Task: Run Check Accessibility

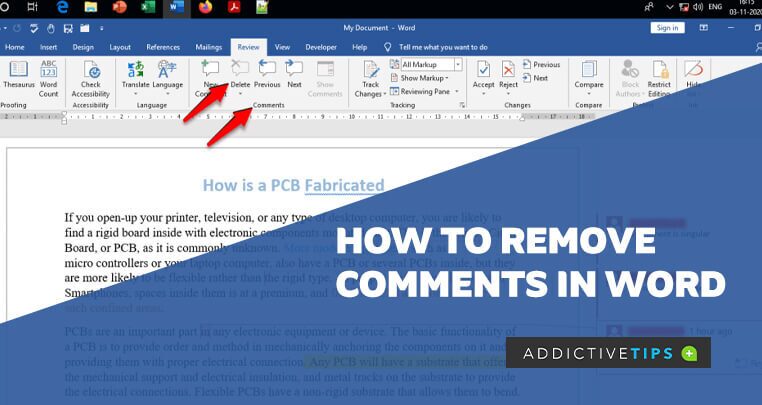Action: 92,75
